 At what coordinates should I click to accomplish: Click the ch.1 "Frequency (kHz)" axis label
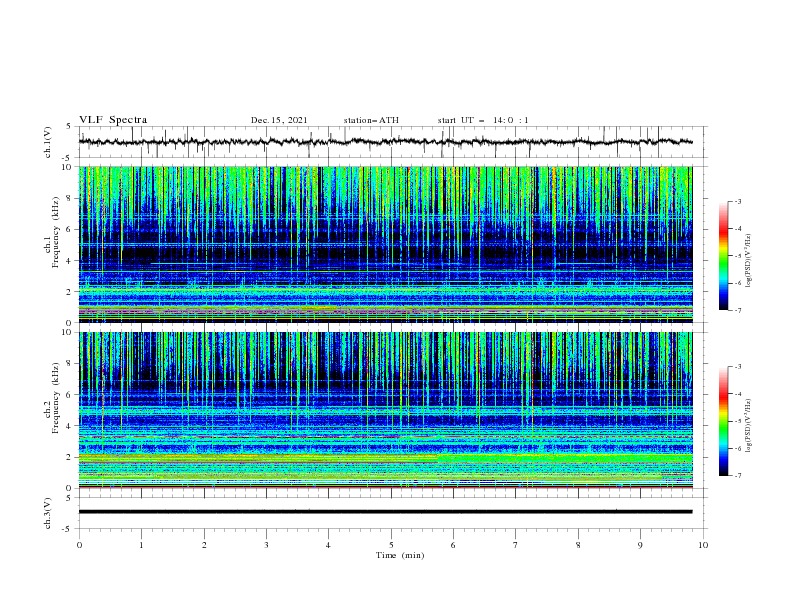coord(56,232)
